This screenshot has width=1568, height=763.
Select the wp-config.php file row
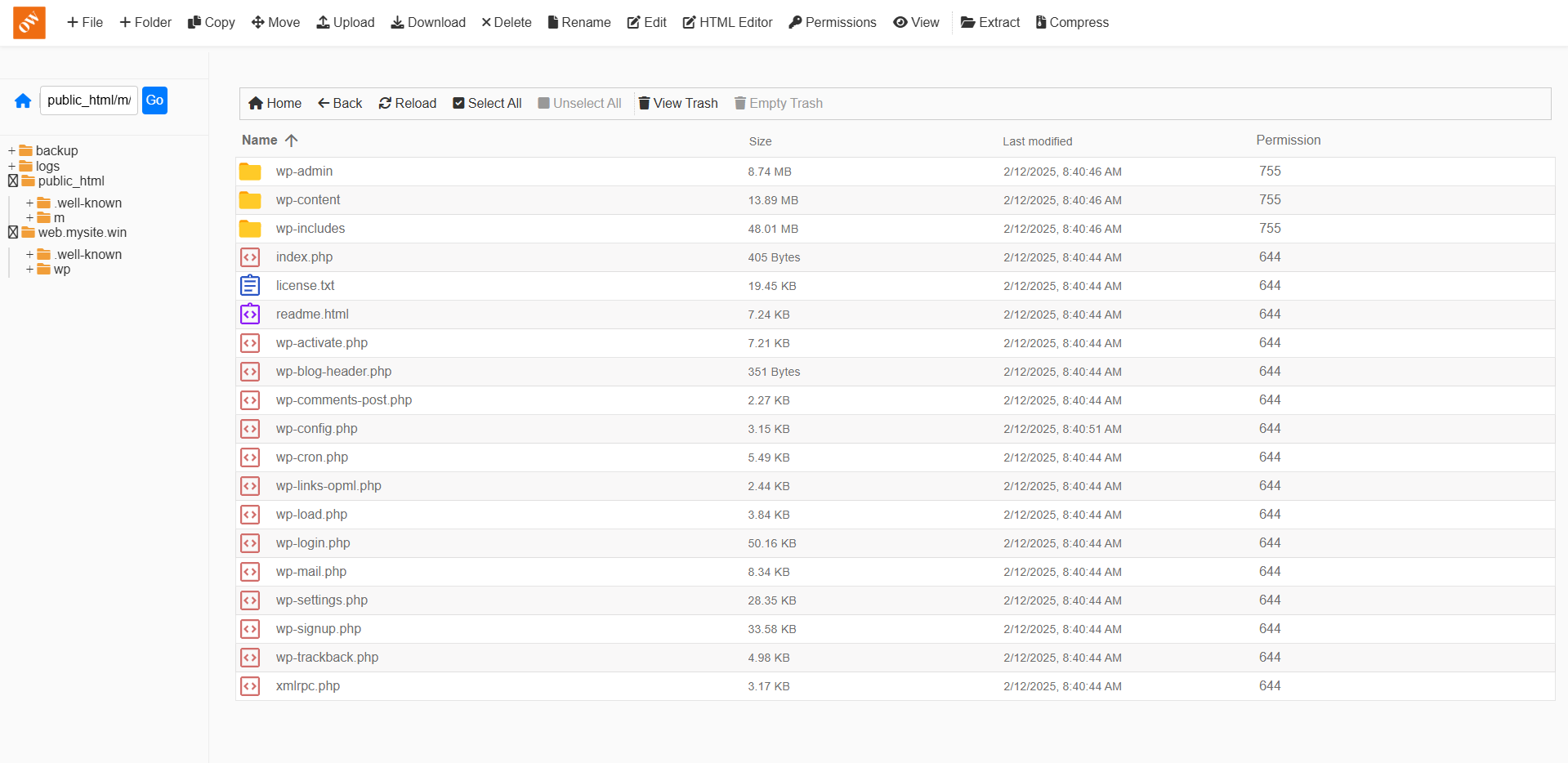(317, 429)
